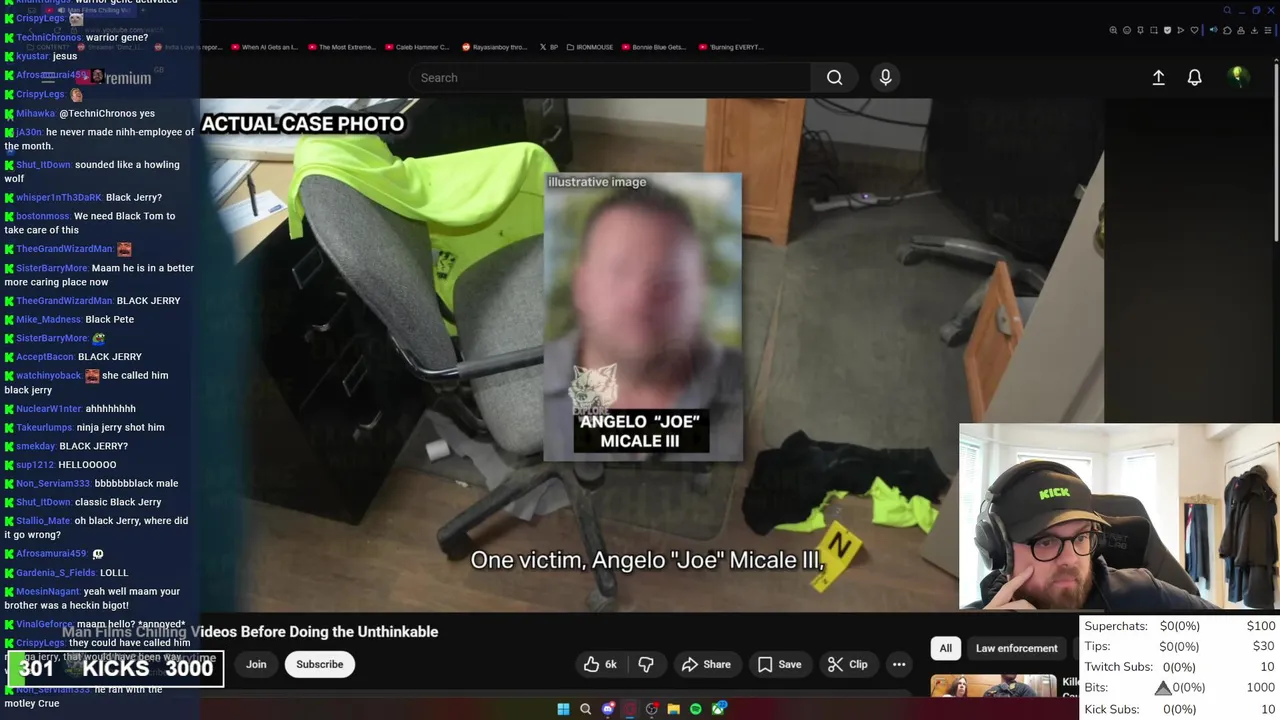Viewport: 1280px width, 720px height.
Task: Save video to playlist
Action: pyautogui.click(x=779, y=664)
